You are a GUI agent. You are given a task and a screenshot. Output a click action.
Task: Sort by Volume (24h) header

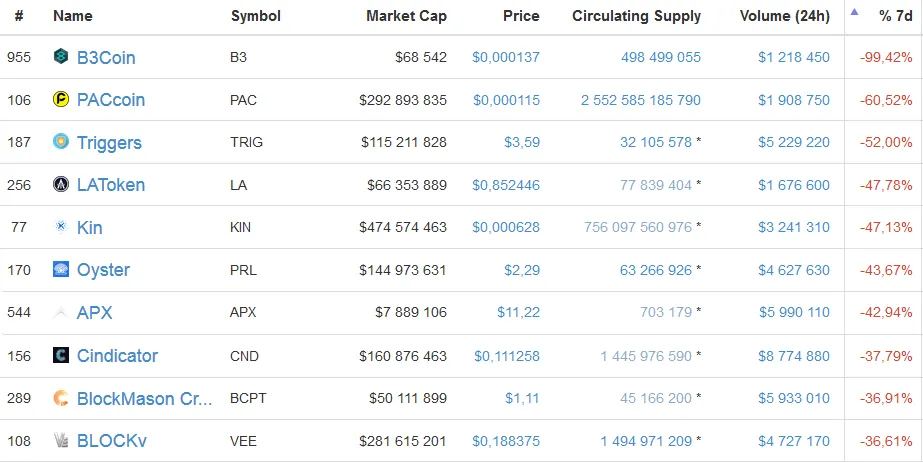(785, 16)
